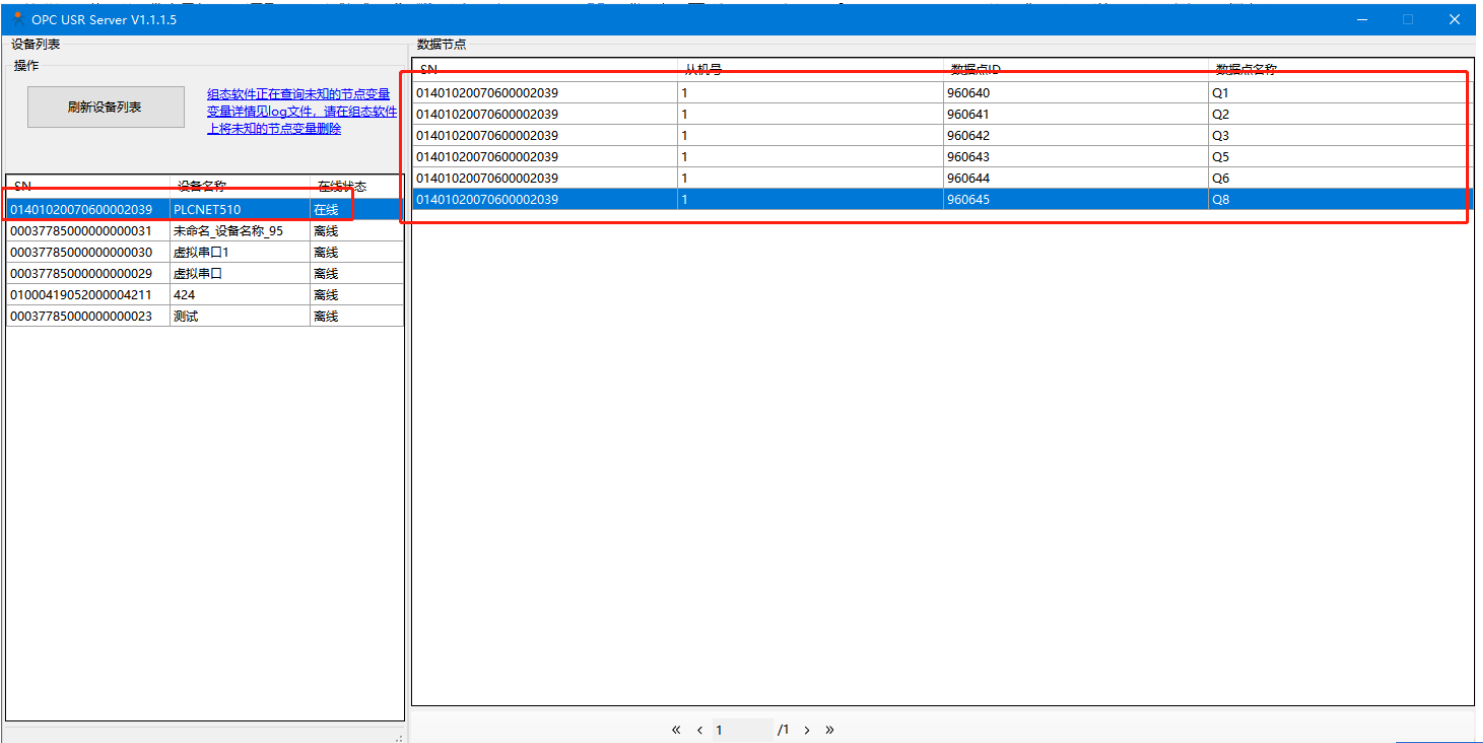Close the OPC USR Server window
This screenshot has width=1483, height=743.
pyautogui.click(x=1454, y=19)
